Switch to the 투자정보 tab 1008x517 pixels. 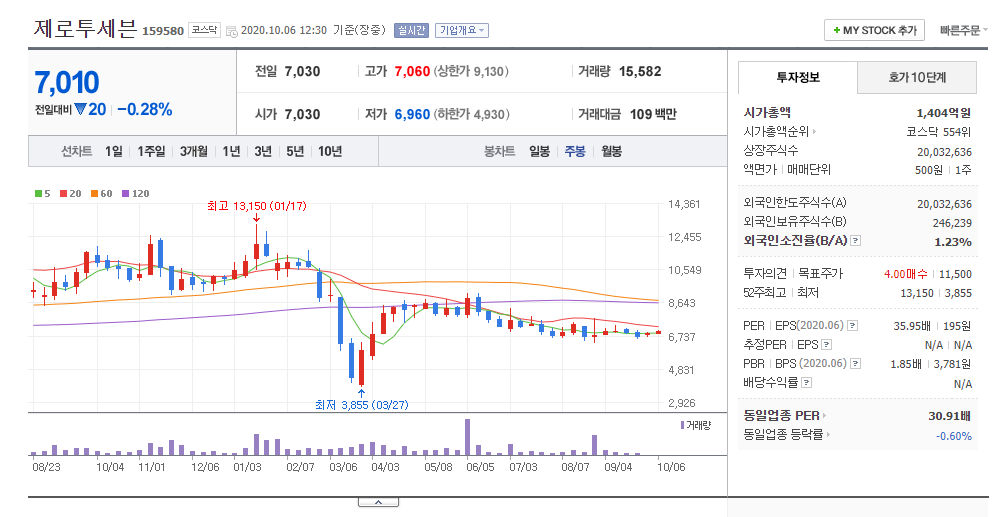click(798, 77)
